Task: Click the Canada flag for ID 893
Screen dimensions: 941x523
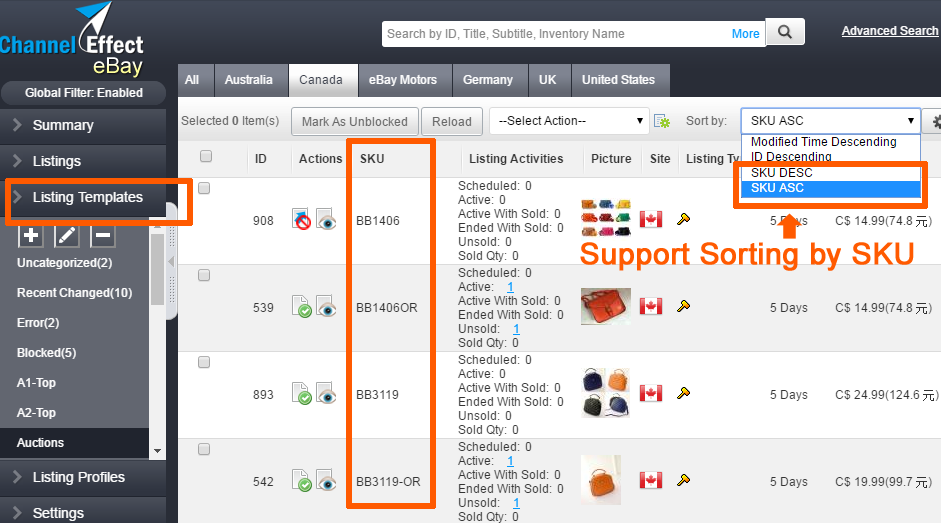Action: coord(651,393)
